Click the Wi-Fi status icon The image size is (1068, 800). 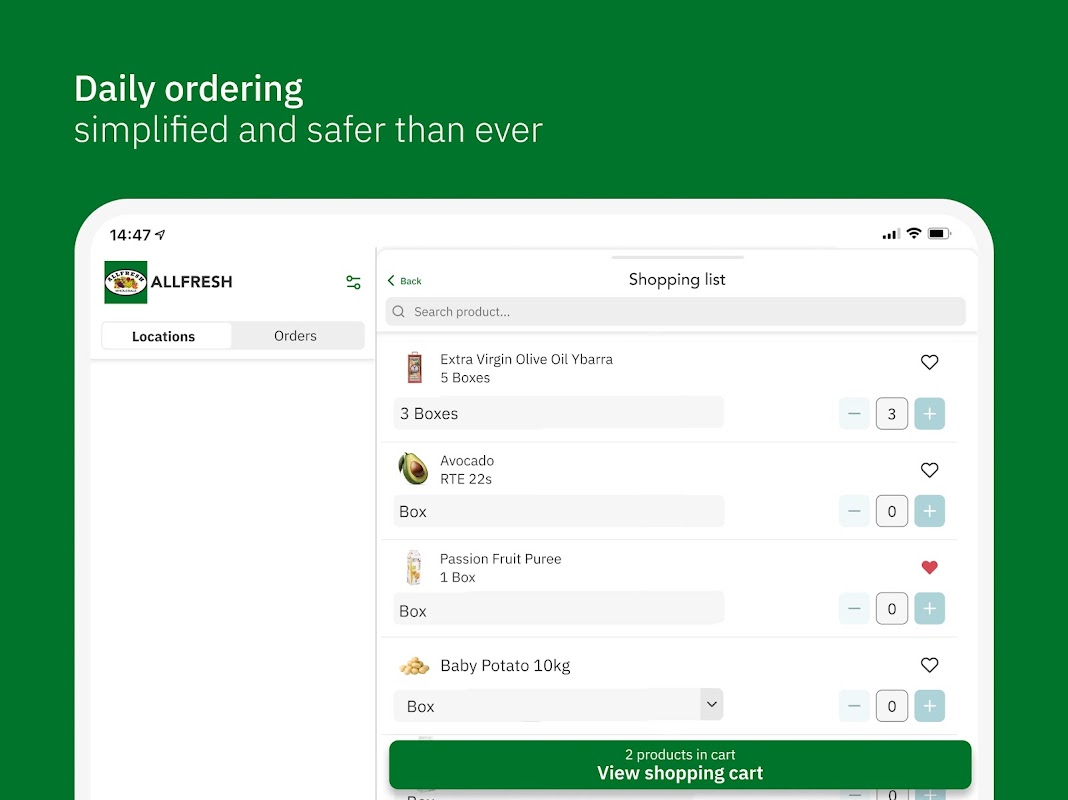click(914, 234)
